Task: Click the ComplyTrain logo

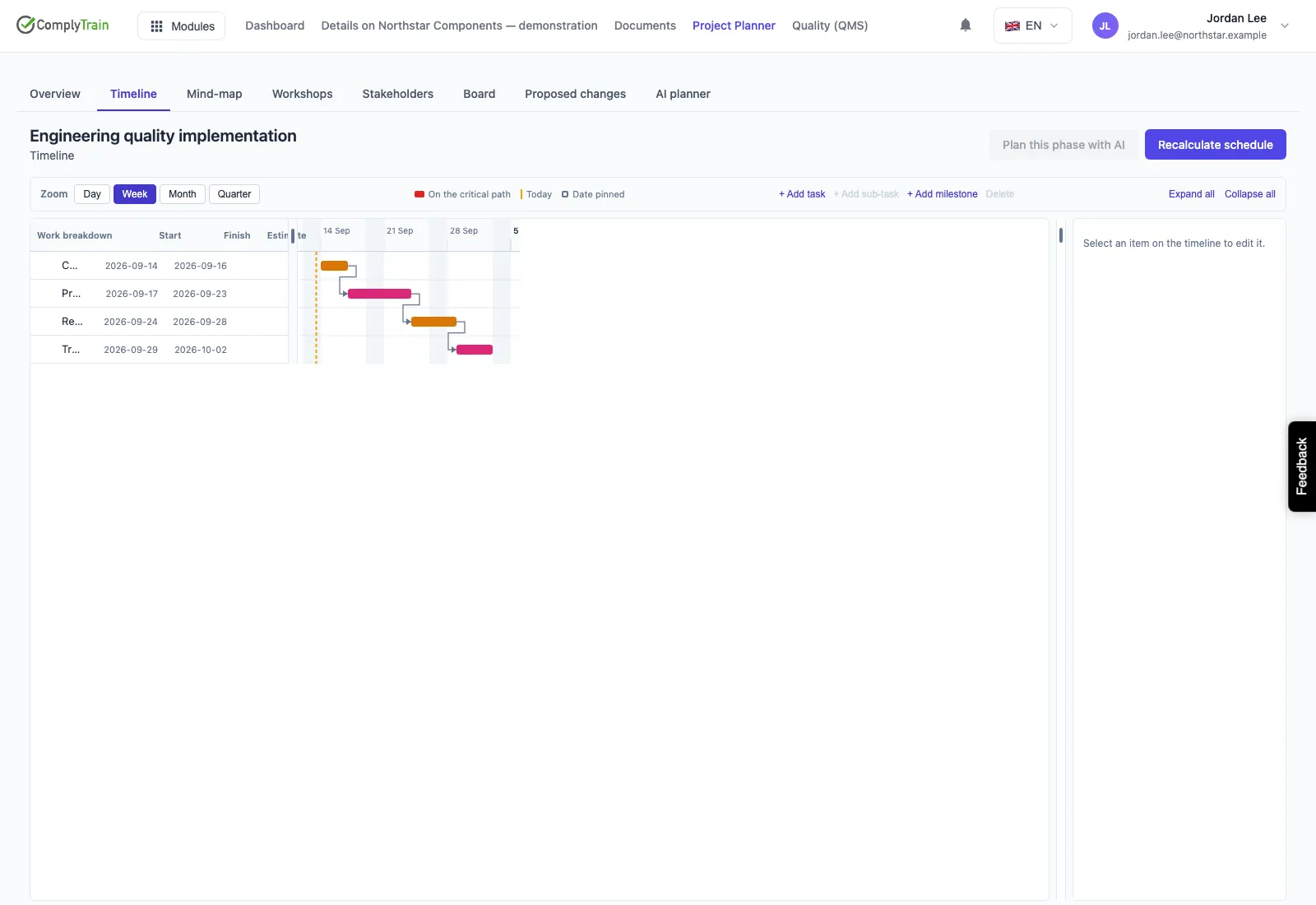Action: (63, 25)
